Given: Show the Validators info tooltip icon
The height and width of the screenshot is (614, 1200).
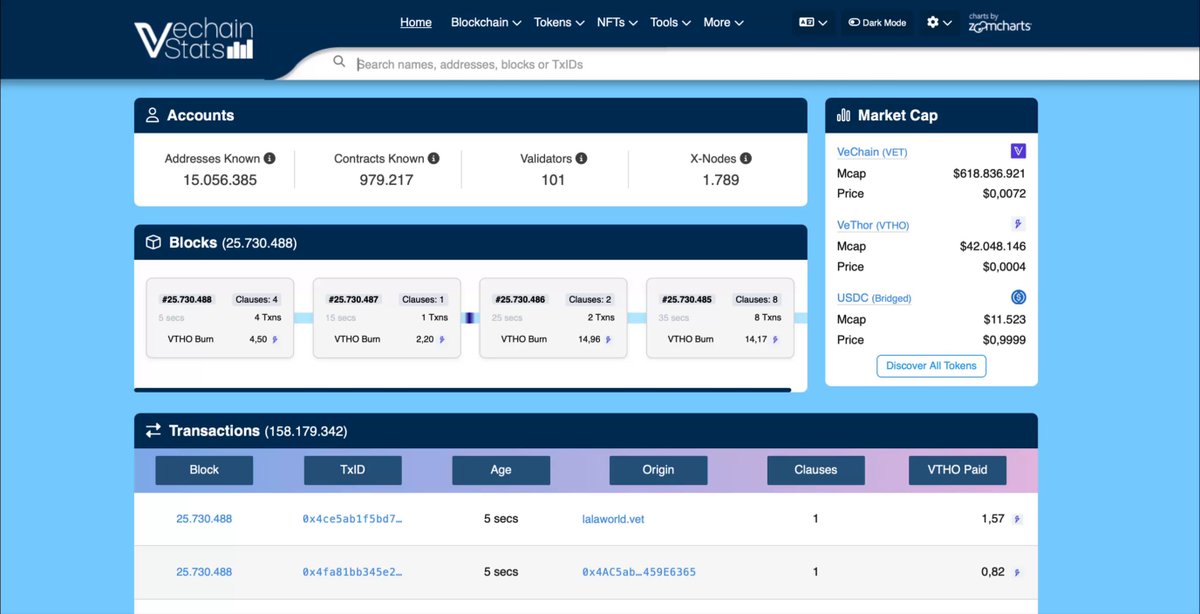Looking at the screenshot, I should tap(582, 158).
